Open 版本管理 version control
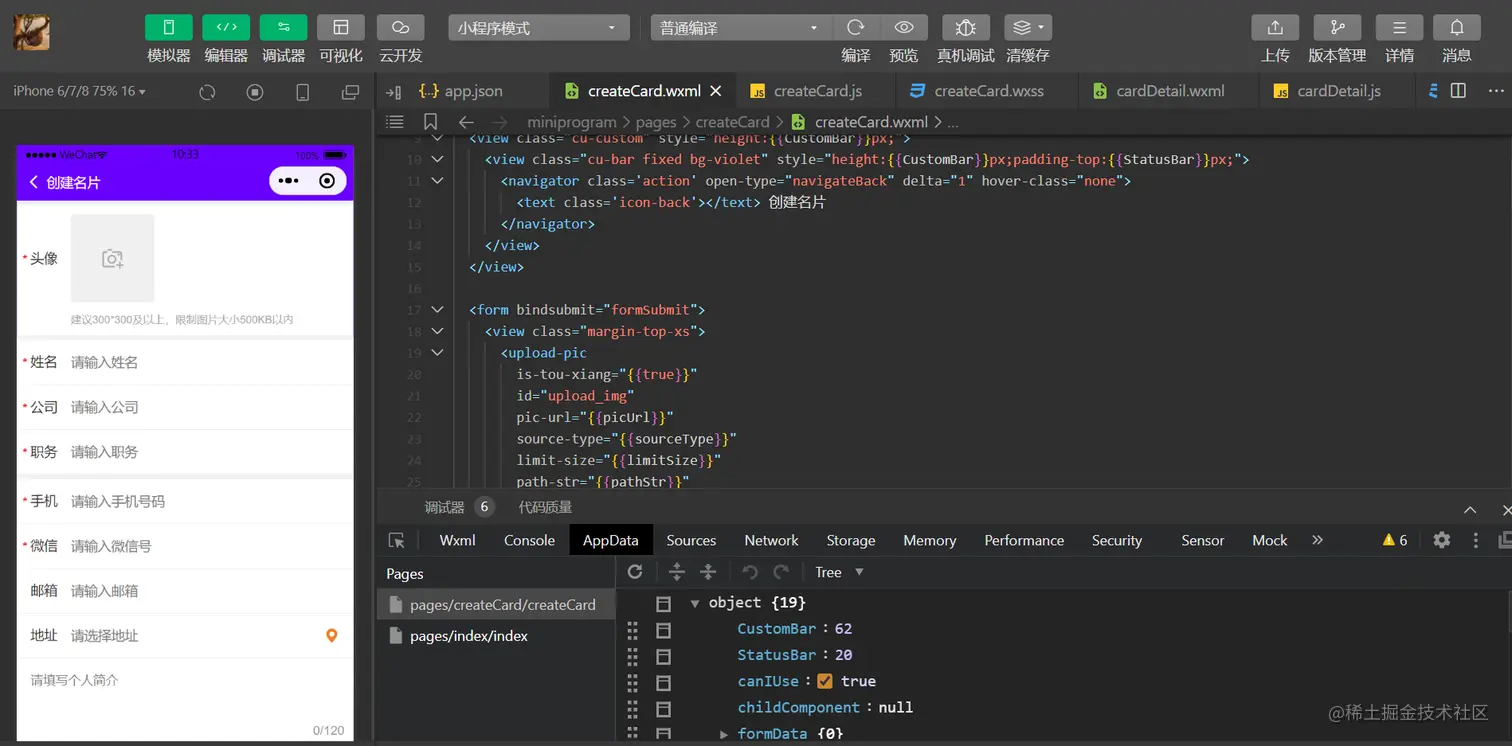This screenshot has width=1512, height=746. 1337,27
